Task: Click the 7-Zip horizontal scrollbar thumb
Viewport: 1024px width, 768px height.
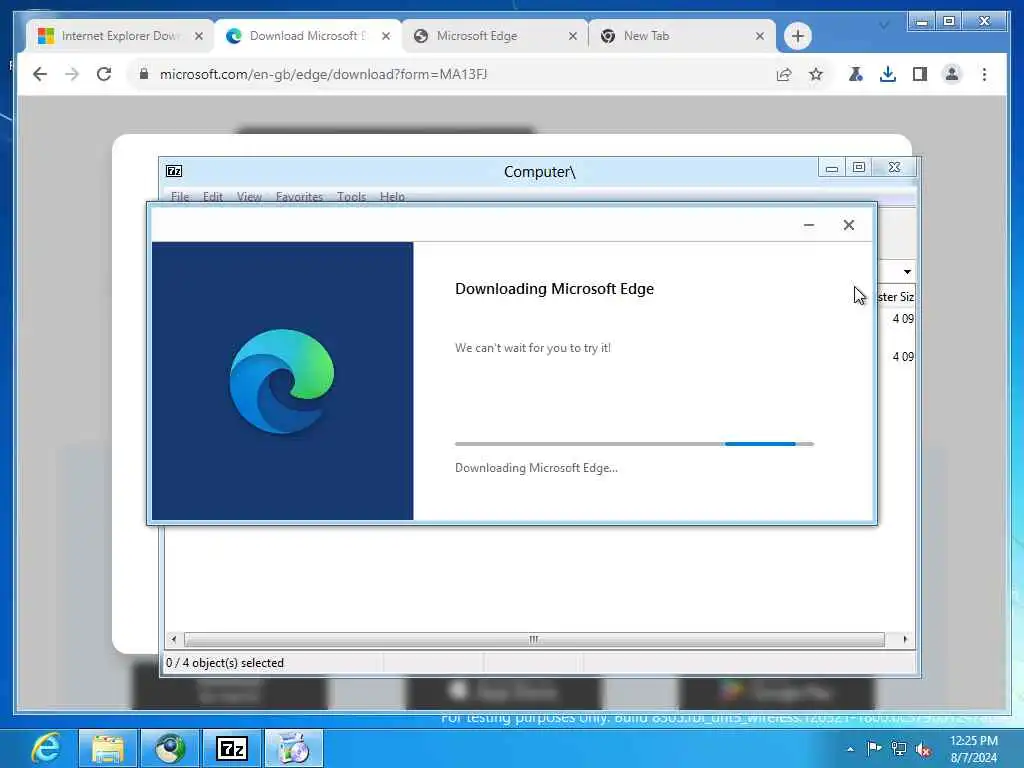Action: pos(534,639)
